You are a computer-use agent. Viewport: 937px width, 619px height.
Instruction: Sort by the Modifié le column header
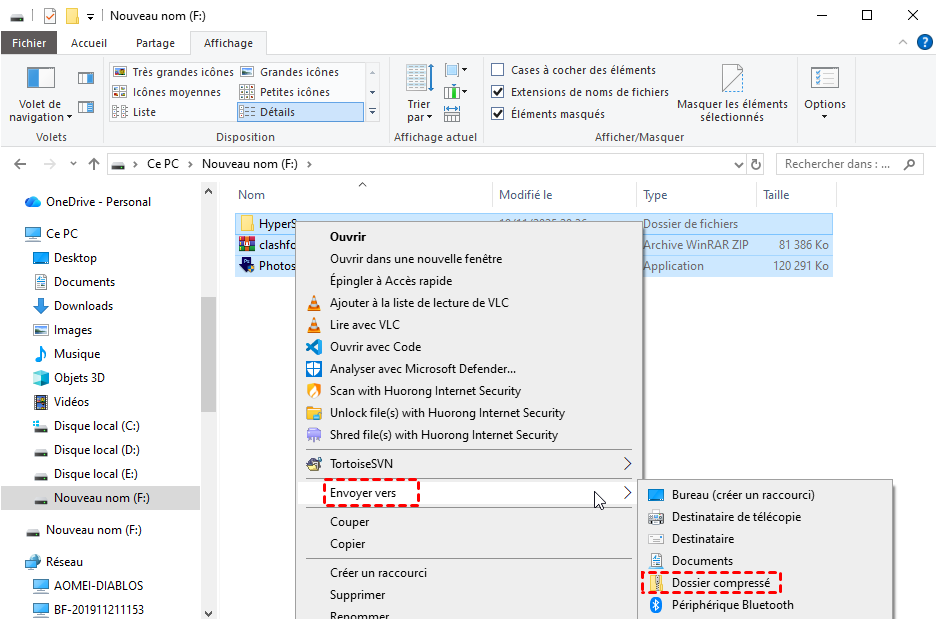pyautogui.click(x=526, y=195)
